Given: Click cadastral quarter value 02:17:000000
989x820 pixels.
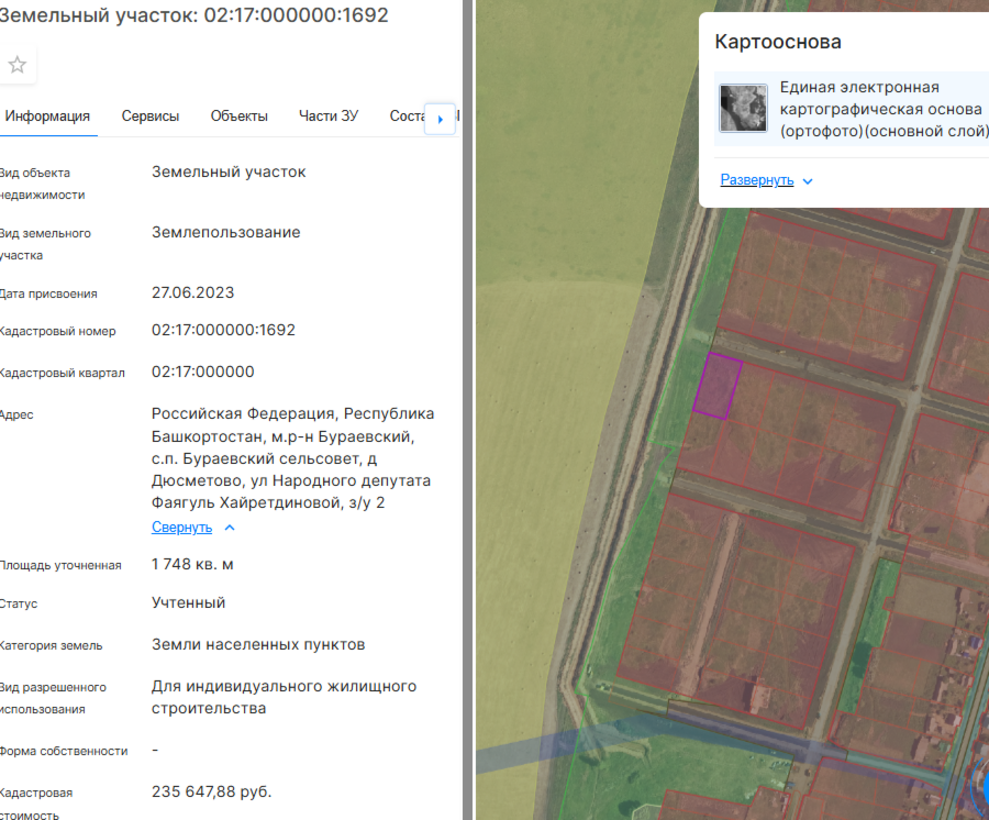Looking at the screenshot, I should [203, 372].
